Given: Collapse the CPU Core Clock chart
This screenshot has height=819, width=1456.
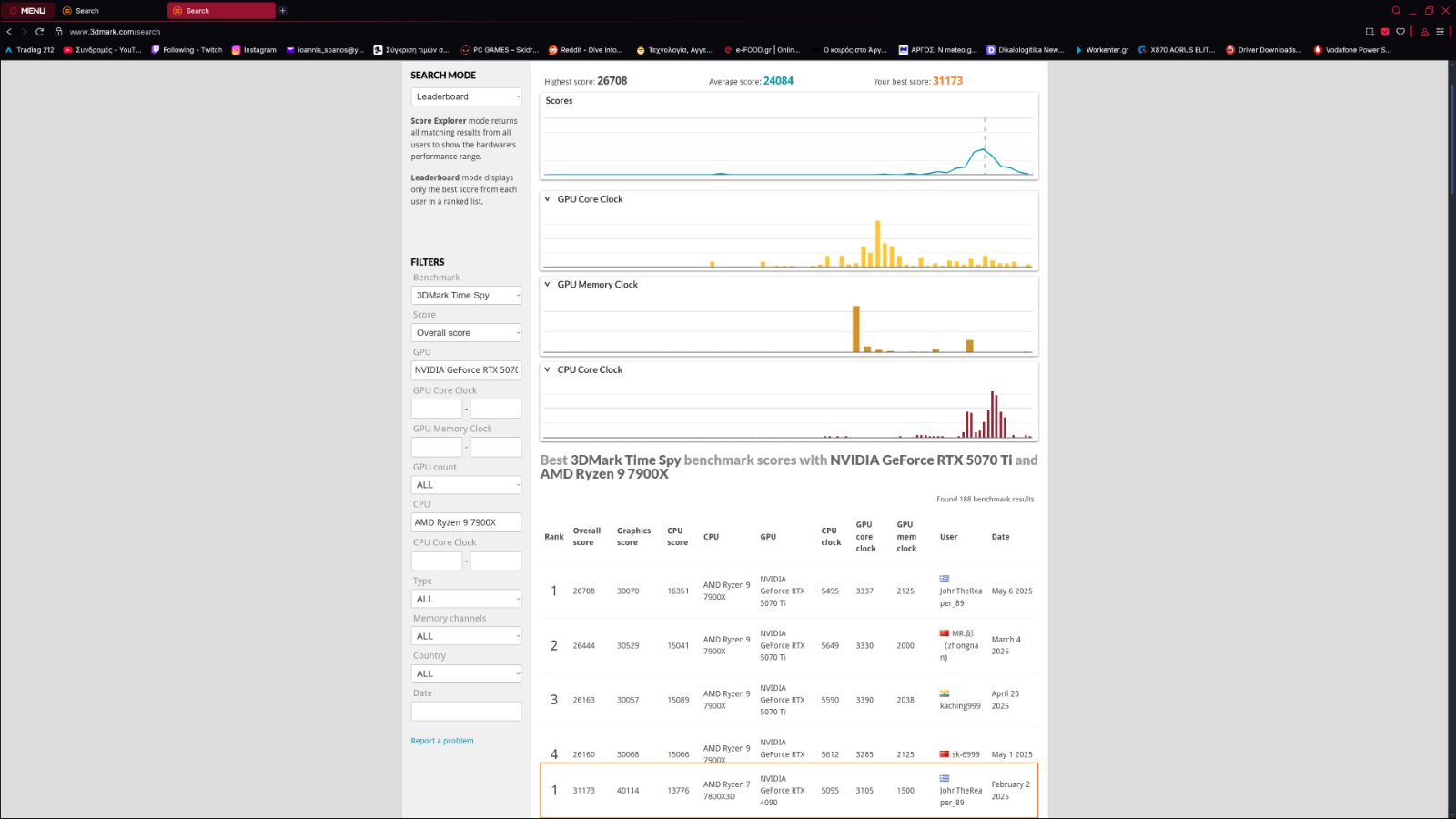Looking at the screenshot, I should (547, 370).
